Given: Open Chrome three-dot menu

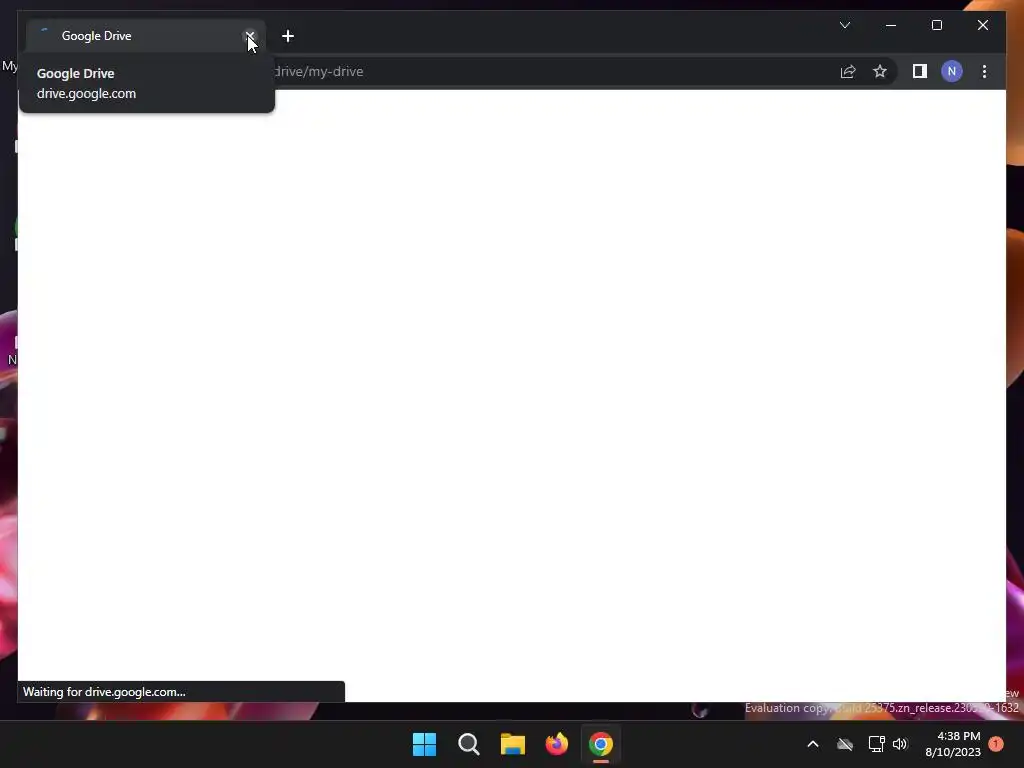Looking at the screenshot, I should pos(984,71).
